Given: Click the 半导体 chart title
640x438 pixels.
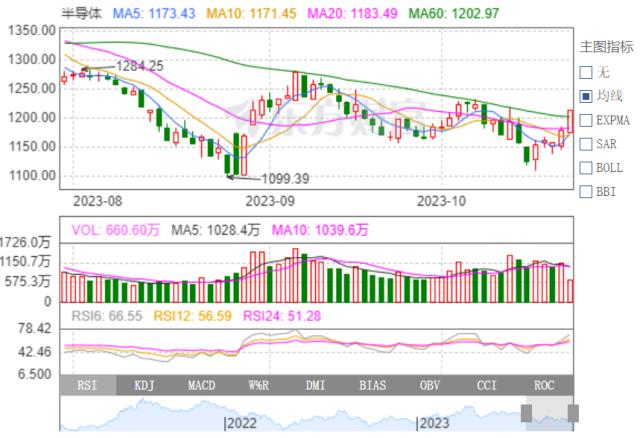Looking at the screenshot, I should tap(81, 13).
